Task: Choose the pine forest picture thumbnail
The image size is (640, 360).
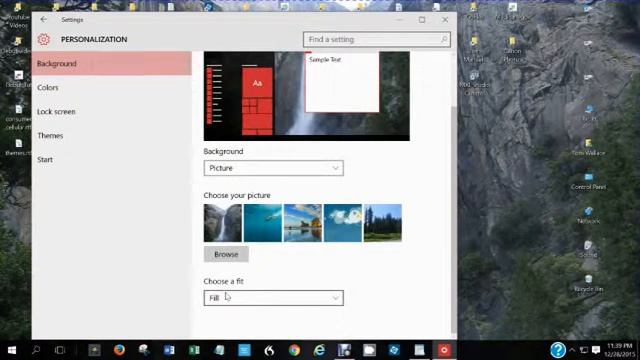Action: click(x=382, y=223)
